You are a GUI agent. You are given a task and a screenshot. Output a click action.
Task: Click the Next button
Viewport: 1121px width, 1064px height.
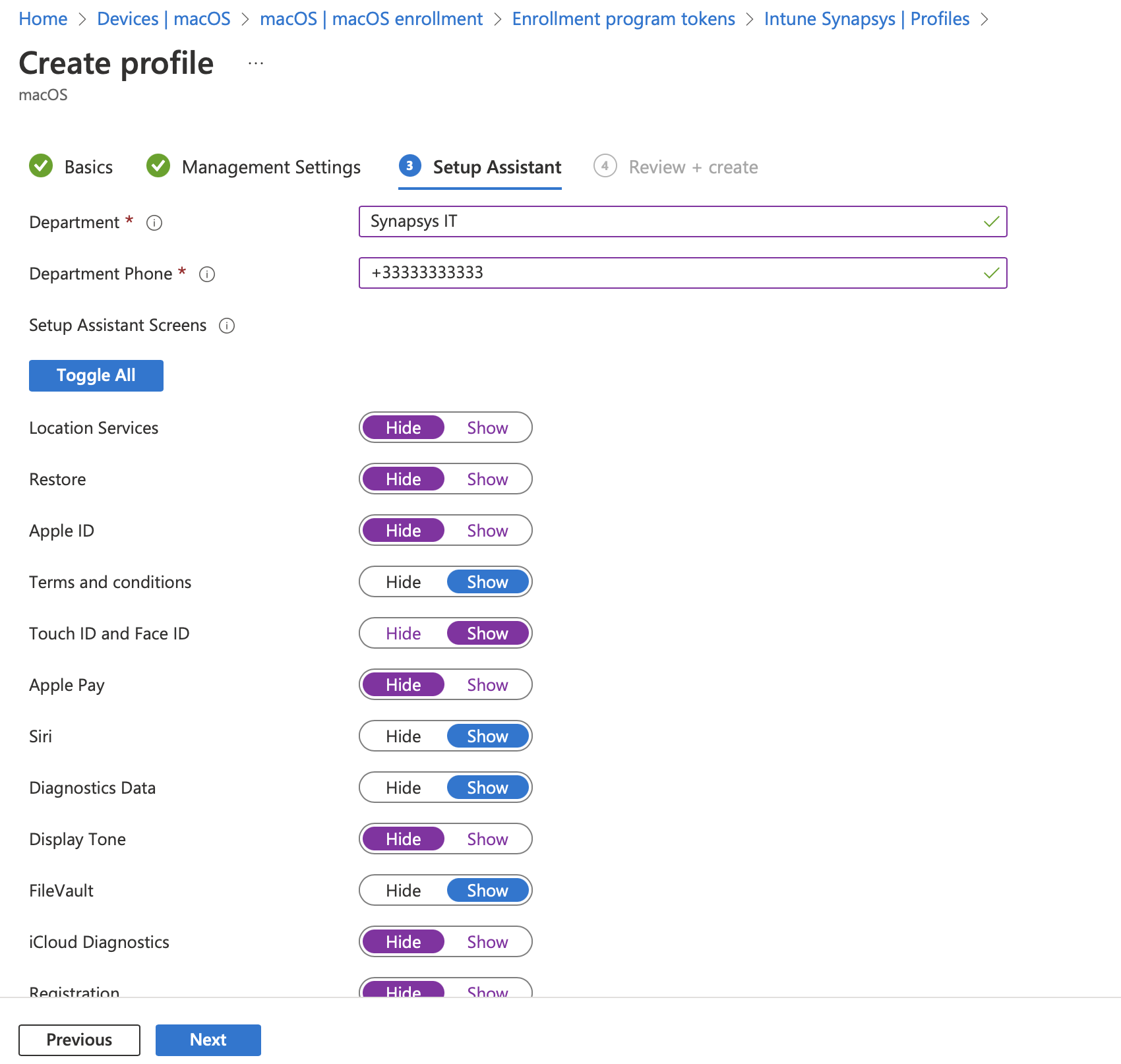[208, 1040]
